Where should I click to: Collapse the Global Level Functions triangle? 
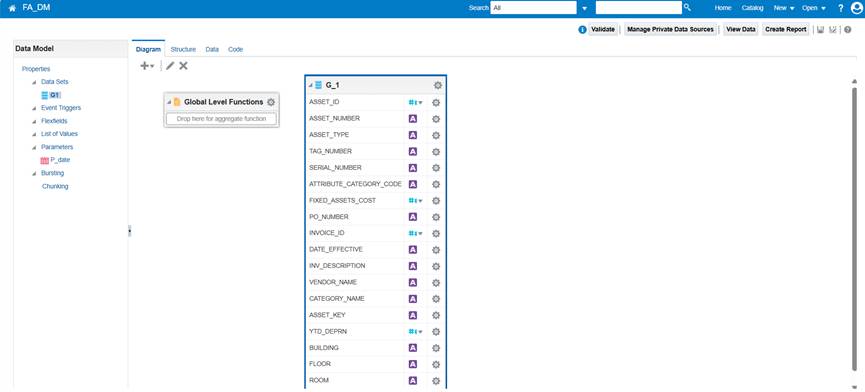click(x=169, y=102)
